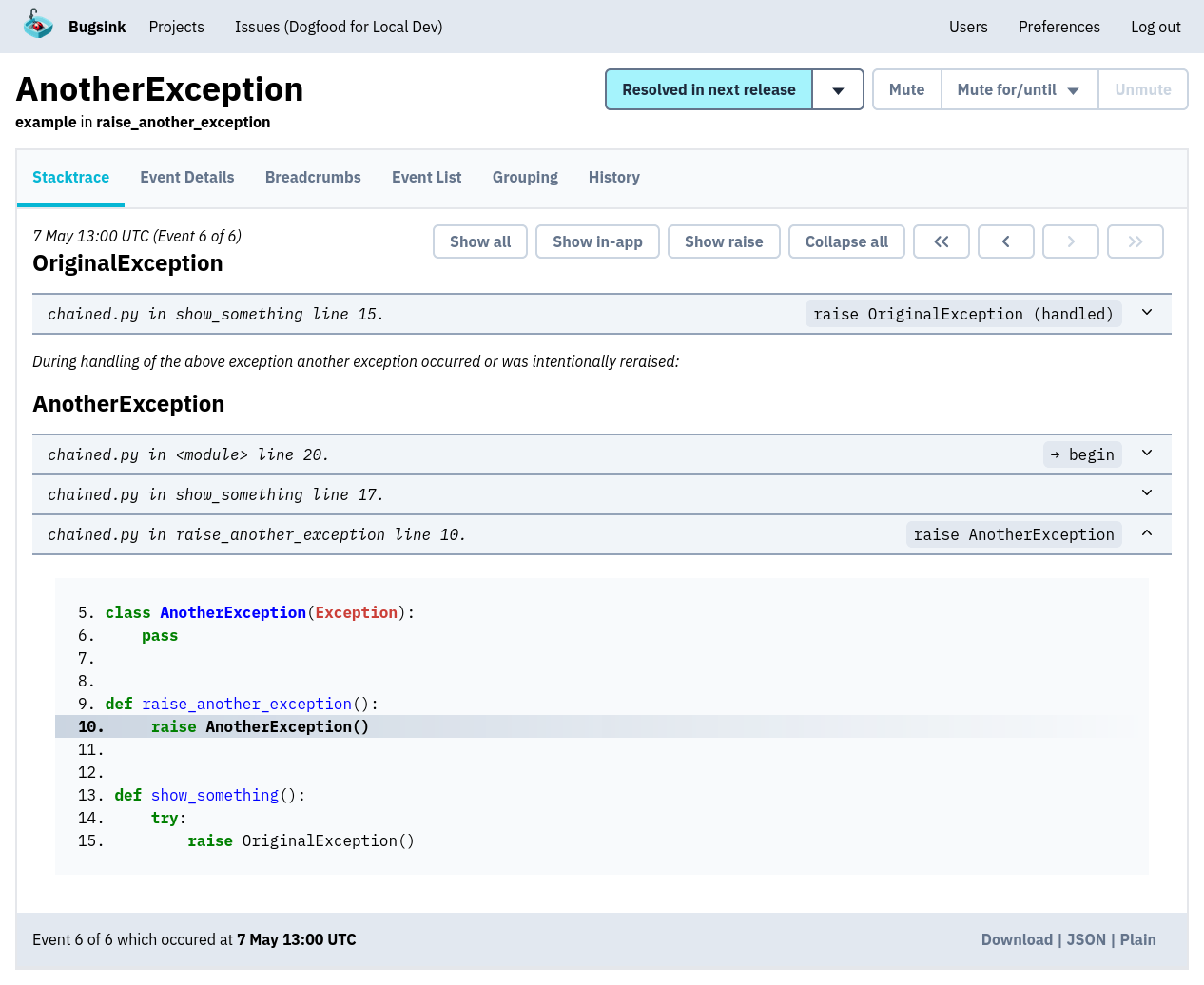The height and width of the screenshot is (985, 1204).
Task: Open the Users nav link
Action: click(x=968, y=27)
